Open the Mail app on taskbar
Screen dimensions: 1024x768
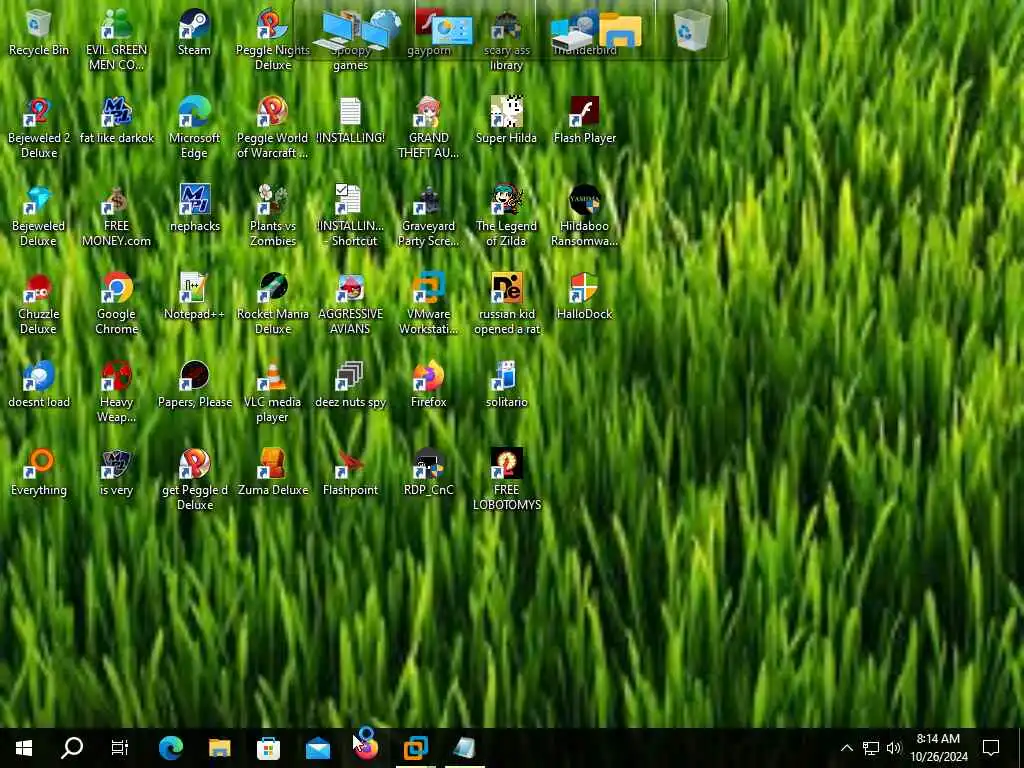tap(317, 748)
